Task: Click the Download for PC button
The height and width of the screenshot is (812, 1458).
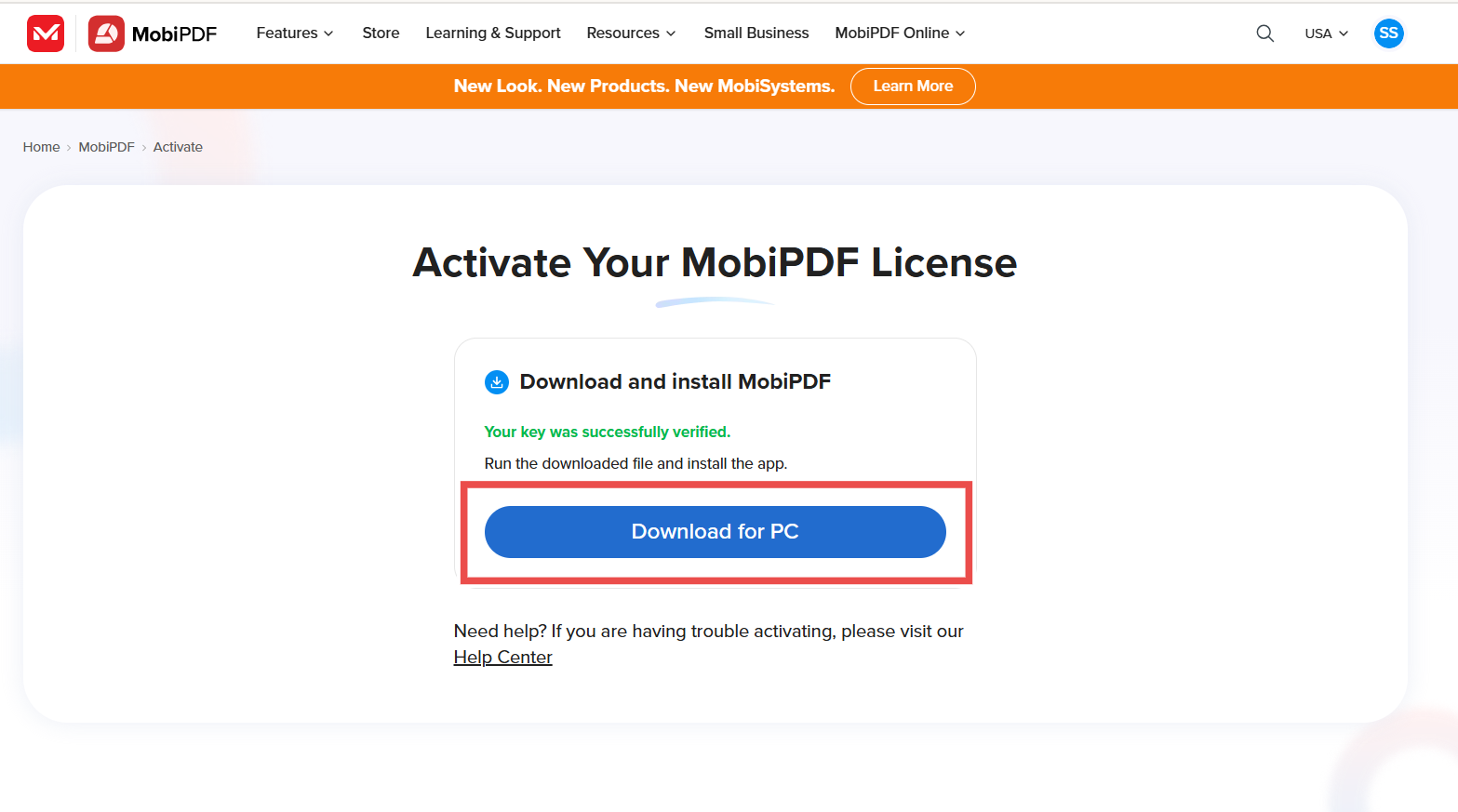Action: [715, 532]
